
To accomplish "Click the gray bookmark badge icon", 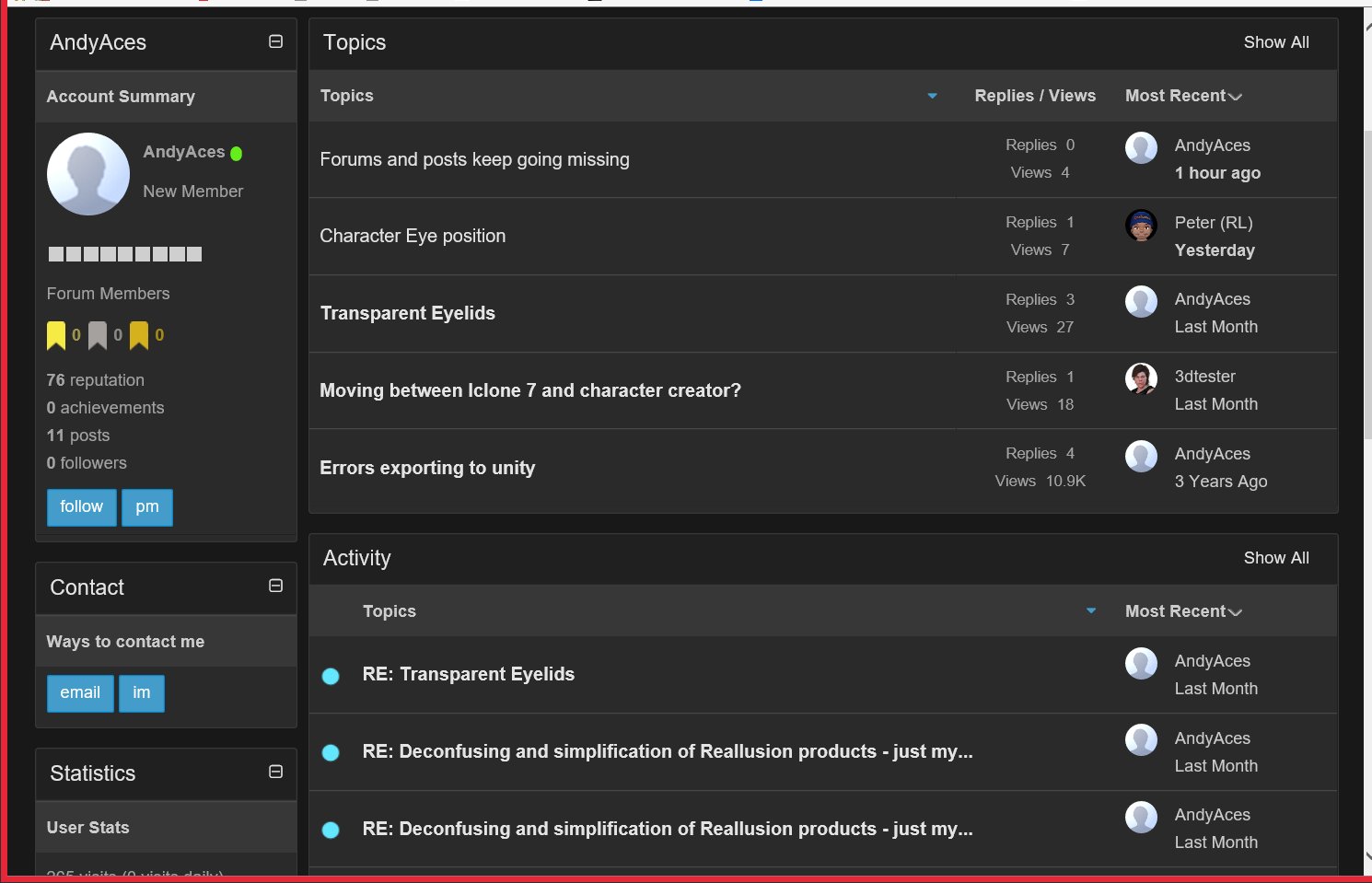I will (x=98, y=335).
